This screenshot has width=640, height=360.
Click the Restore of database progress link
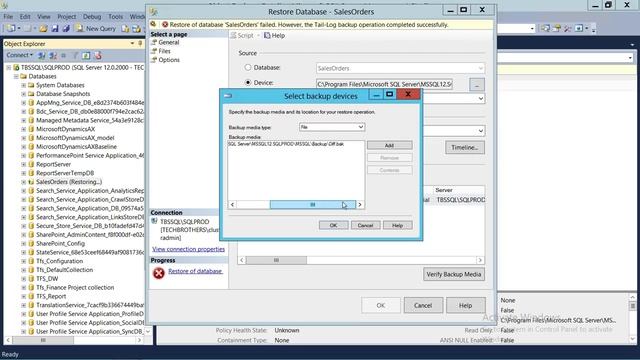(195, 271)
